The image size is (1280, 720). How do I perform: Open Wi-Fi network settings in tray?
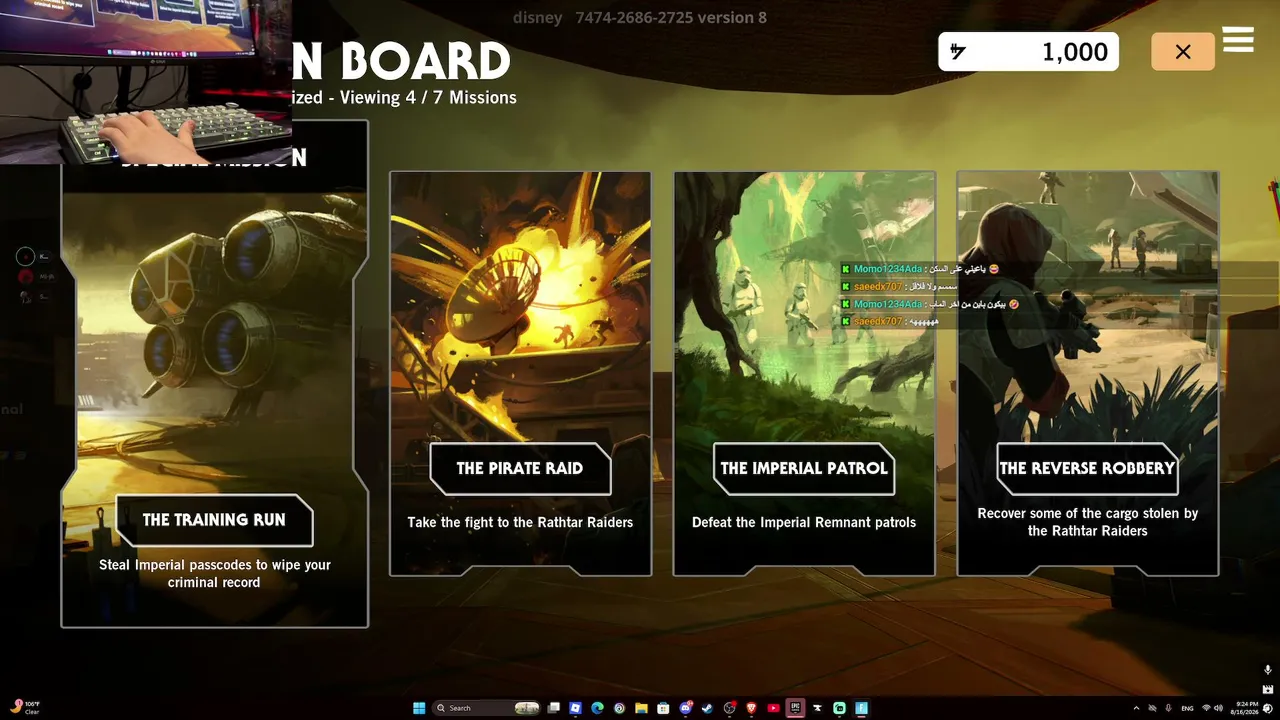[1206, 708]
